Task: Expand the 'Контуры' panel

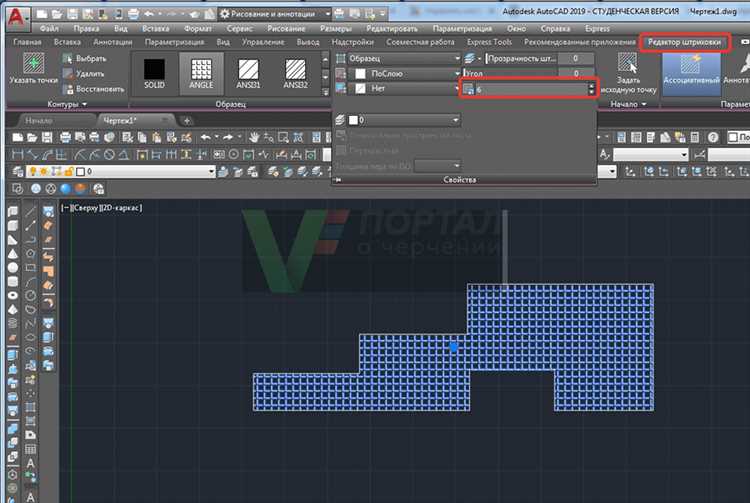Action: (67, 104)
